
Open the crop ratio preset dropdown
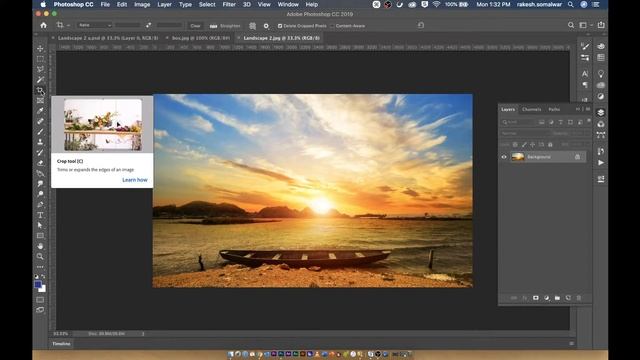tap(95, 25)
